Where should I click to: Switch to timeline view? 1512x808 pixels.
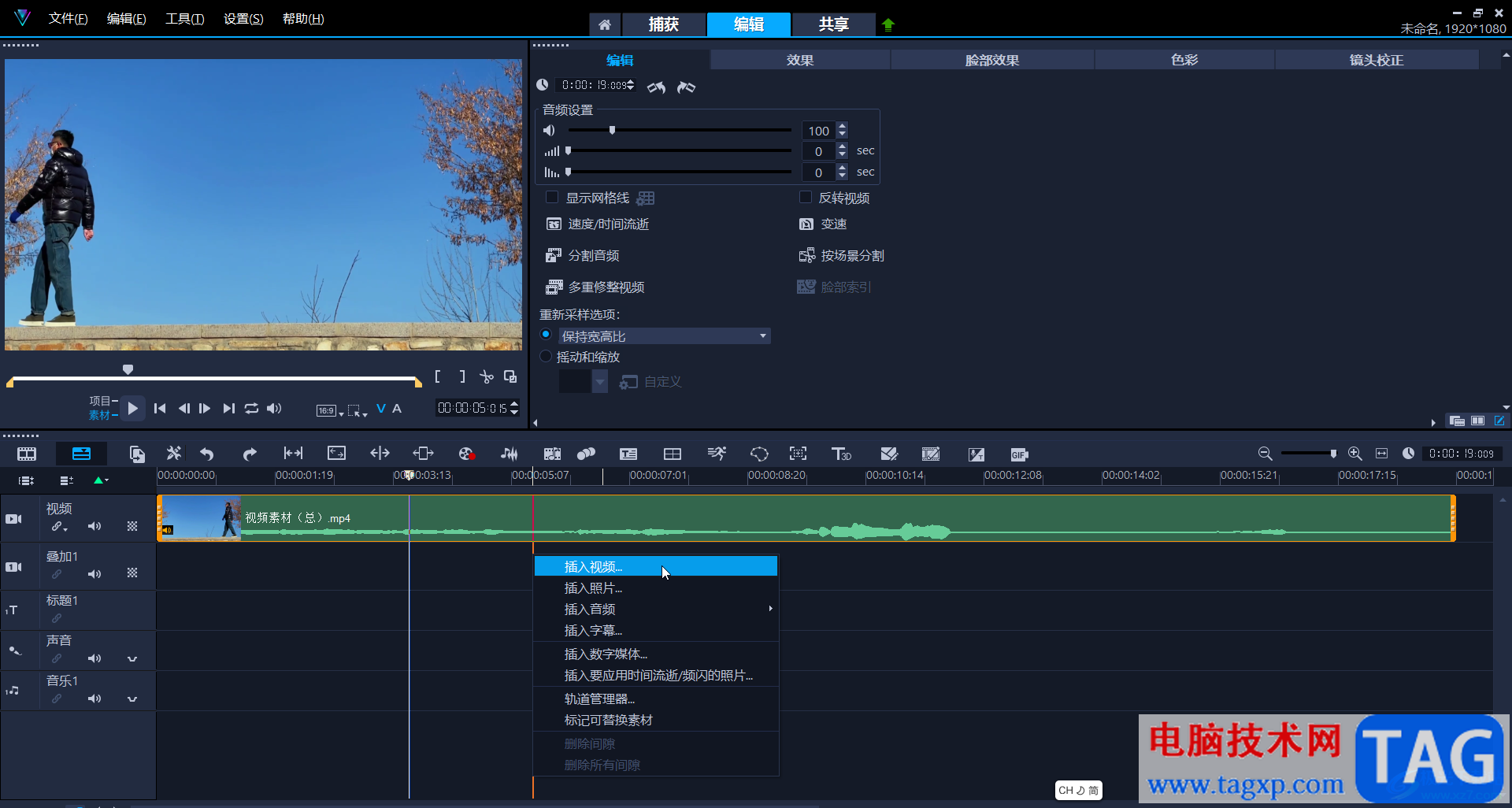pyautogui.click(x=81, y=454)
